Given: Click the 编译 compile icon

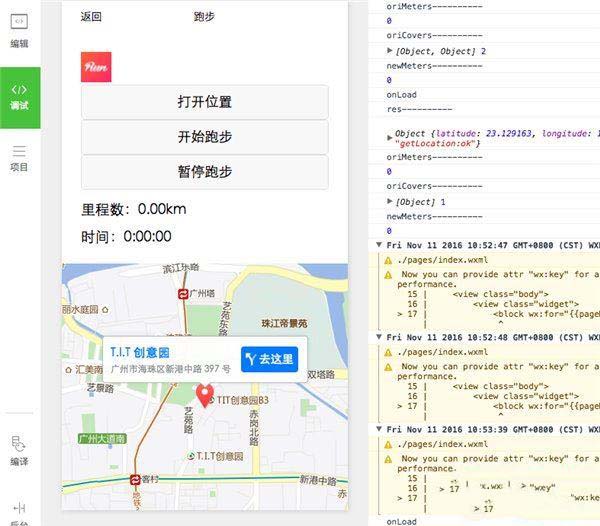Looking at the screenshot, I should point(19,451).
